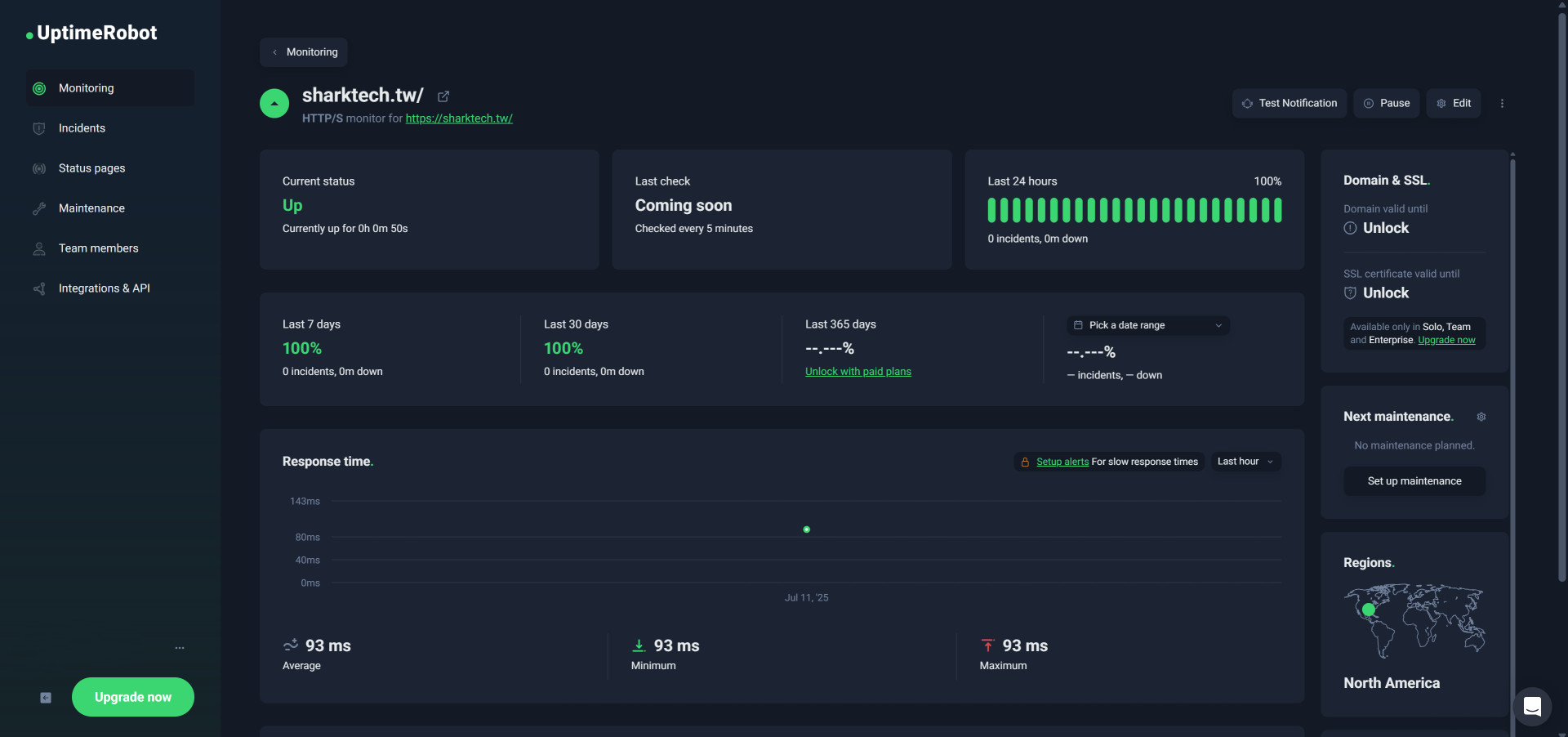This screenshot has width=1568, height=737.
Task: Click the Minimum response download-arrow icon
Action: [639, 645]
